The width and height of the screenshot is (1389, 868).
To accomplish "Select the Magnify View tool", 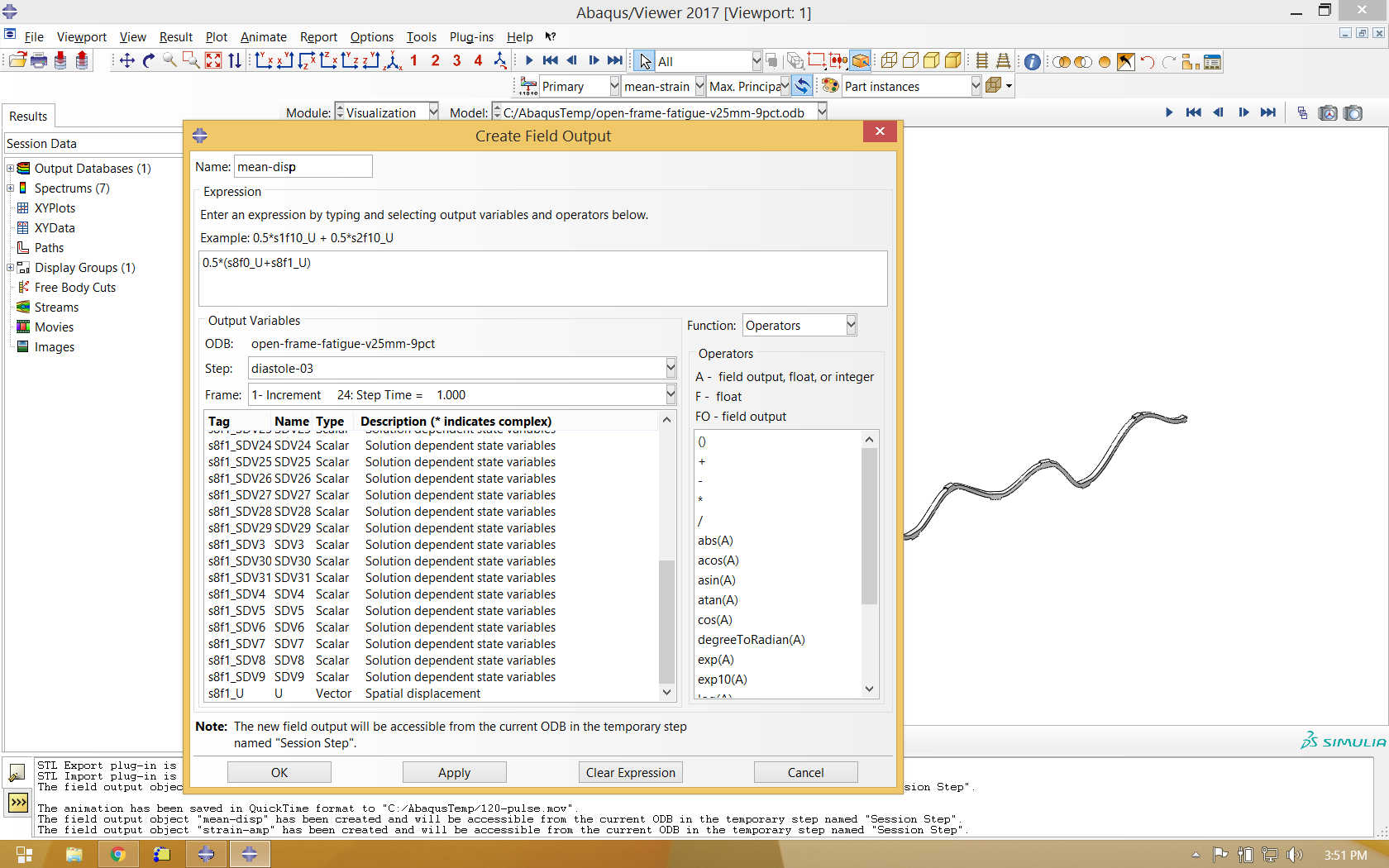I will (169, 60).
